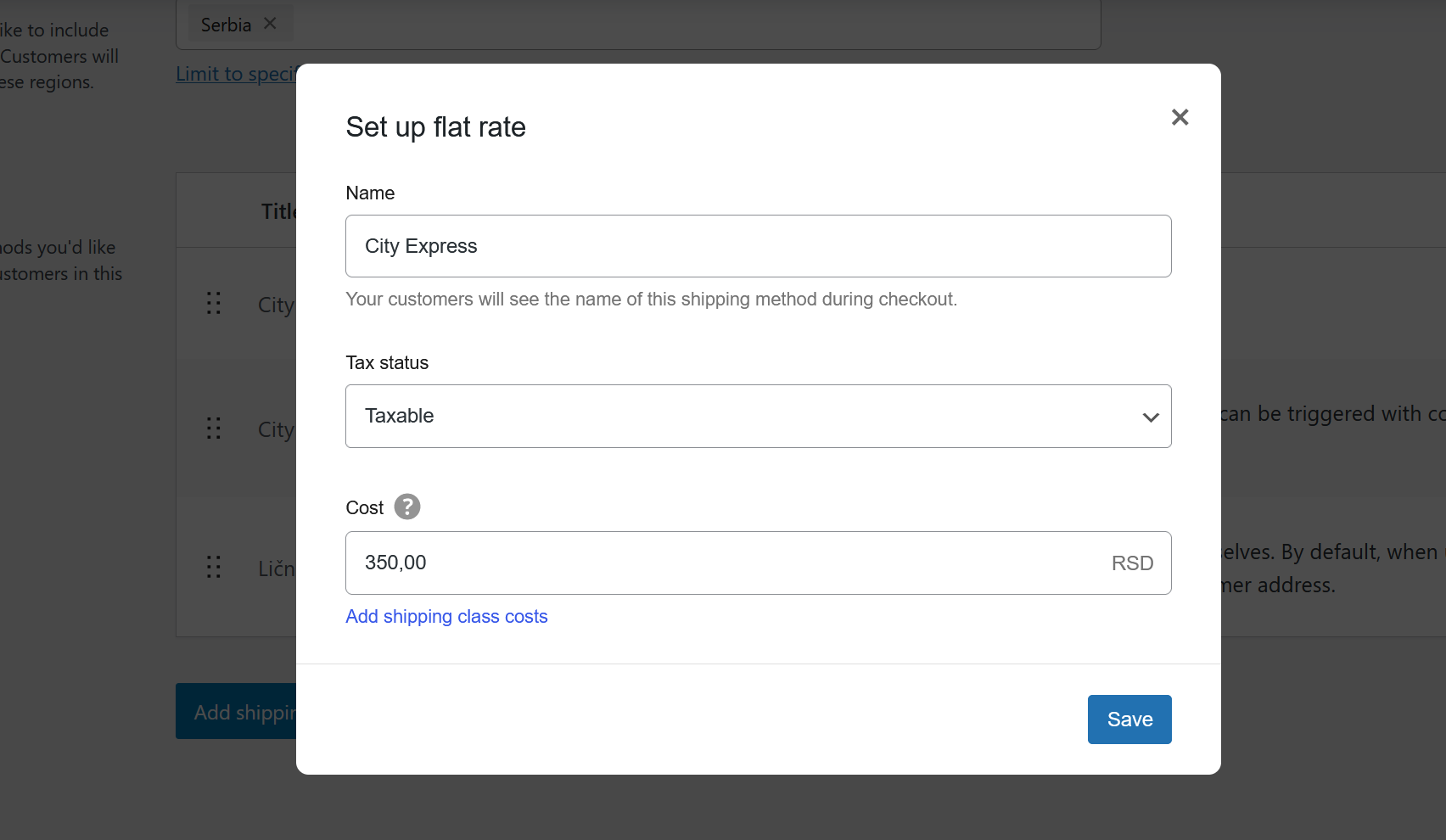Click the Tax status chevron arrow

click(x=1151, y=417)
